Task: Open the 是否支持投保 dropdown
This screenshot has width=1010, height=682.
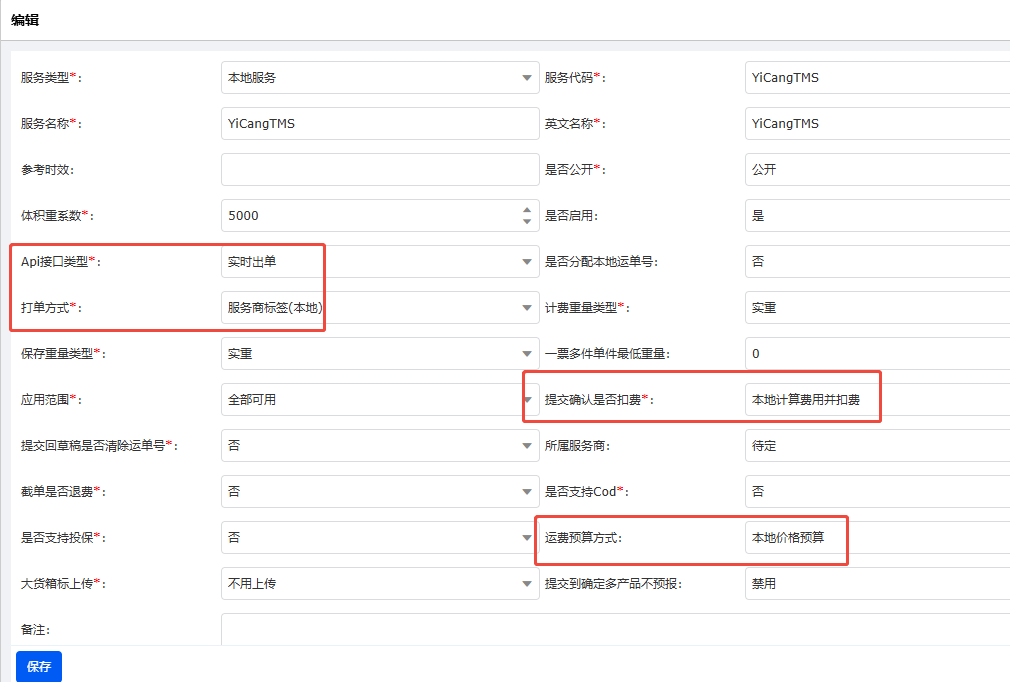Action: 379,538
